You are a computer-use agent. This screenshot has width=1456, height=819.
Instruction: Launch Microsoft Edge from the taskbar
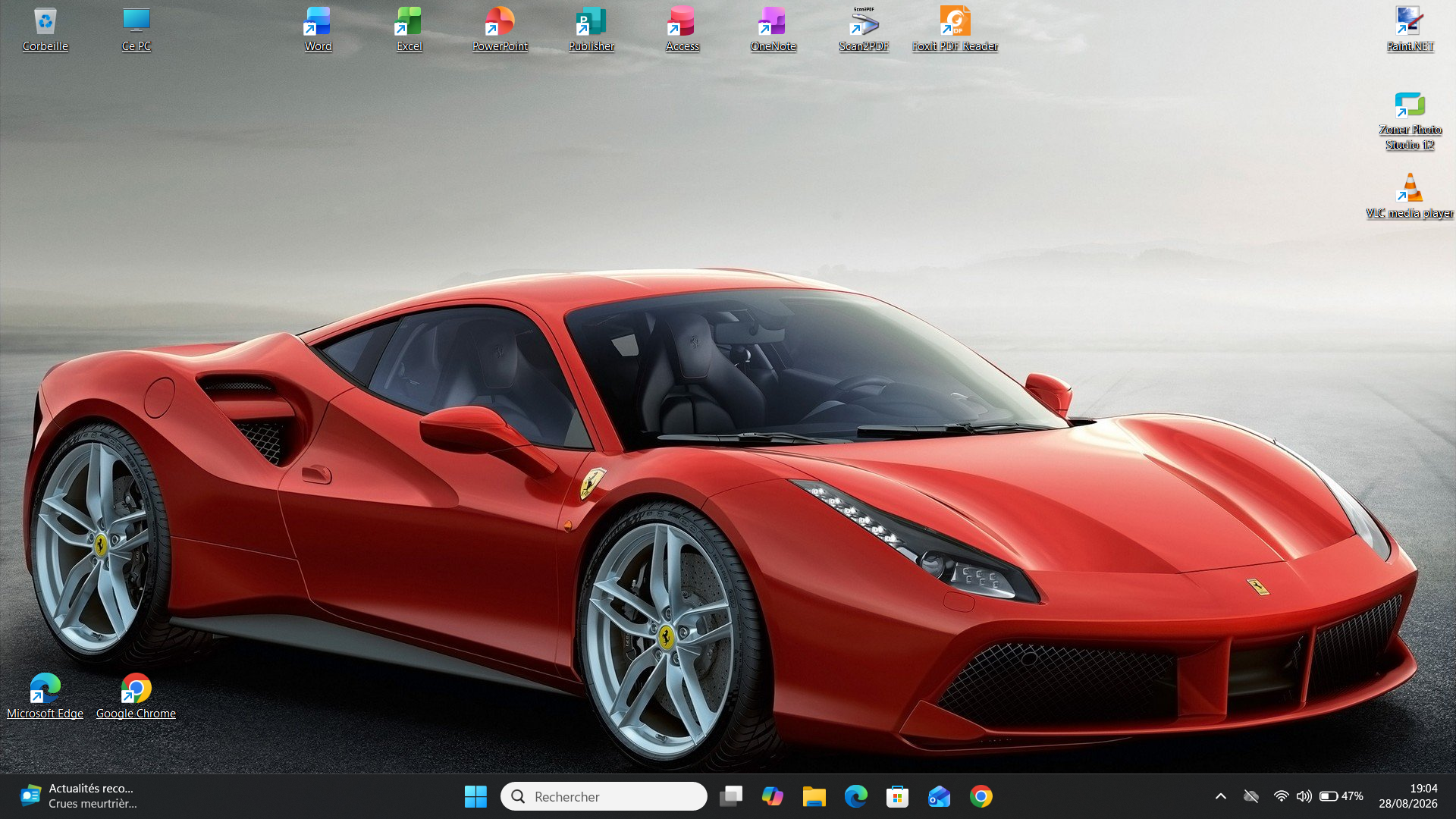point(856,796)
